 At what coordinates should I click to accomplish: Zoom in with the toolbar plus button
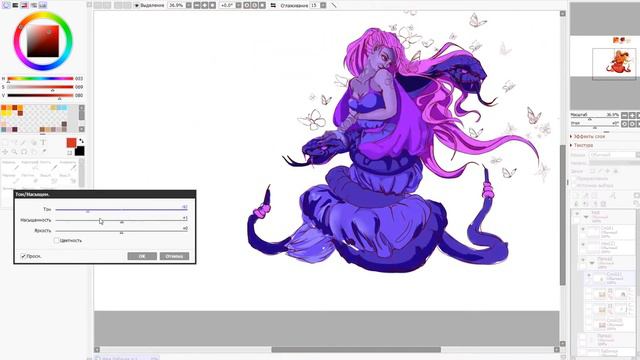click(x=204, y=5)
